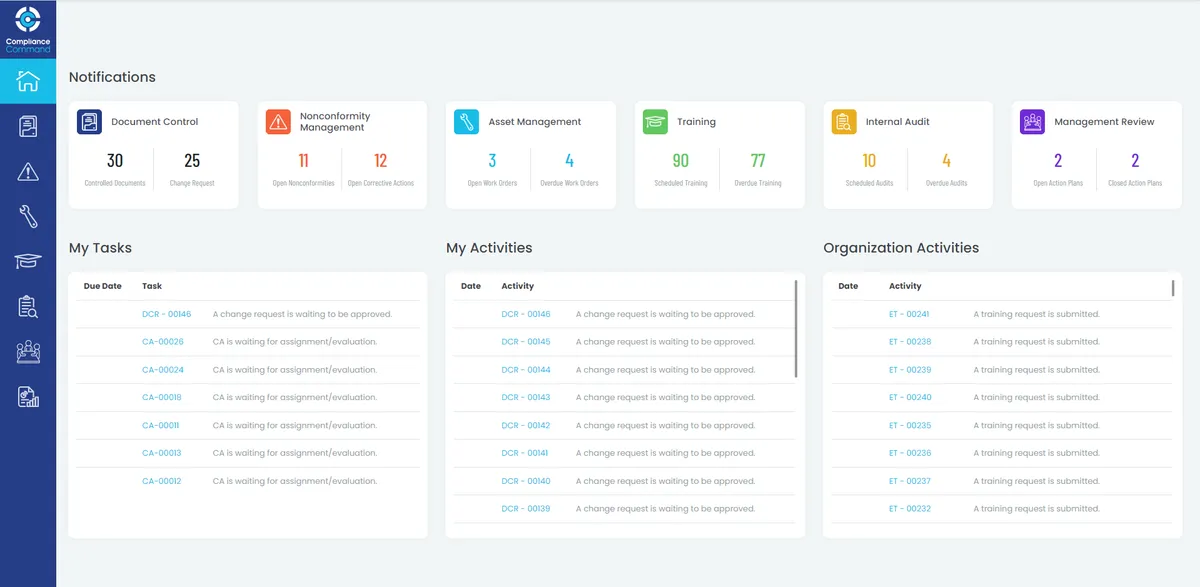The height and width of the screenshot is (587, 1200).
Task: Open organization activity ET - 00235
Action: click(x=910, y=426)
